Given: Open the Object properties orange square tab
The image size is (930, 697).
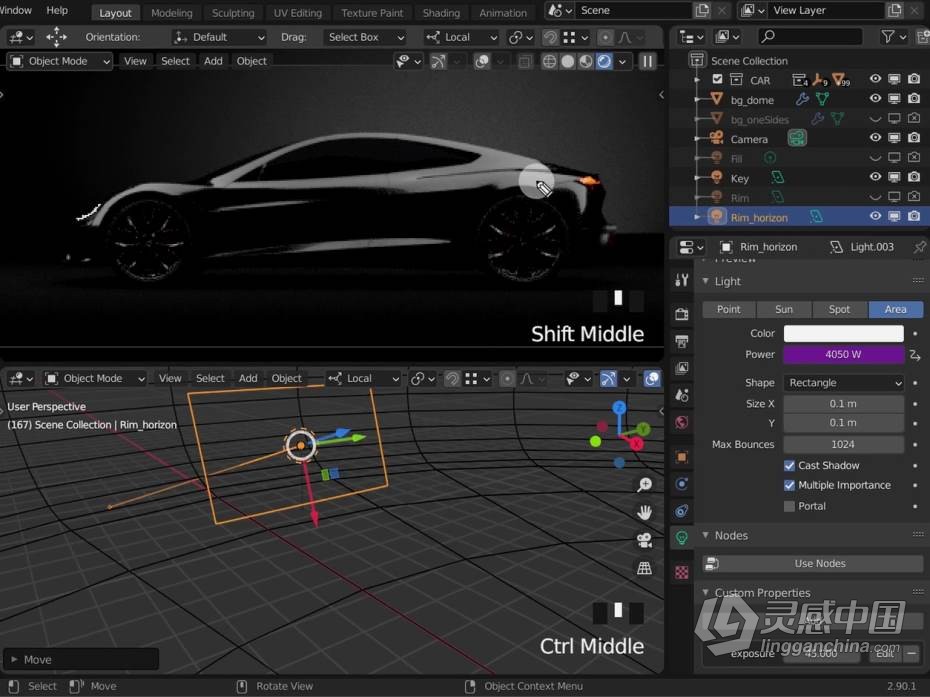Looking at the screenshot, I should coord(682,457).
